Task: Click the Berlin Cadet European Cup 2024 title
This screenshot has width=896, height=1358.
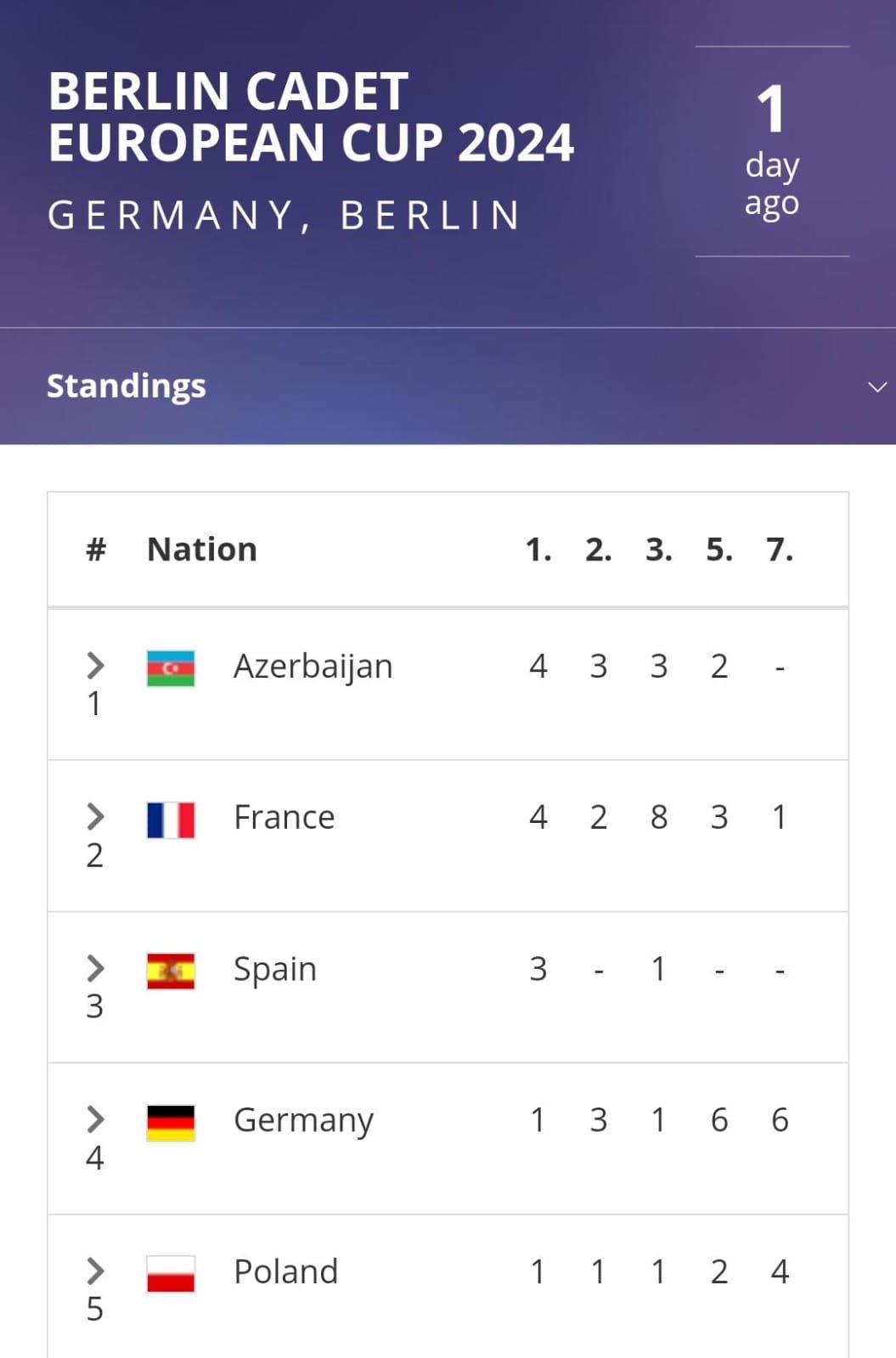Action: tap(311, 116)
